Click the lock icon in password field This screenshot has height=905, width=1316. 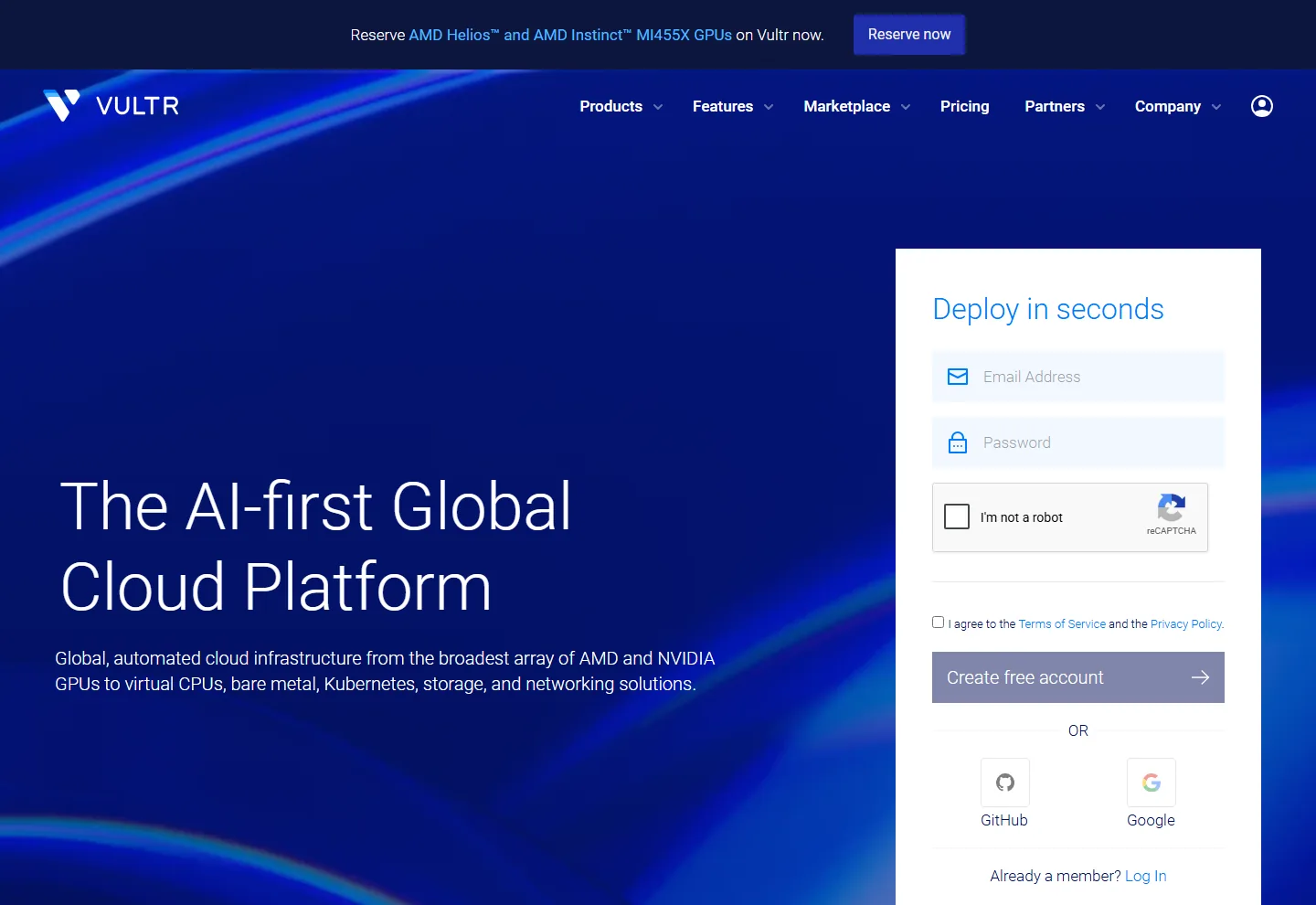click(958, 442)
